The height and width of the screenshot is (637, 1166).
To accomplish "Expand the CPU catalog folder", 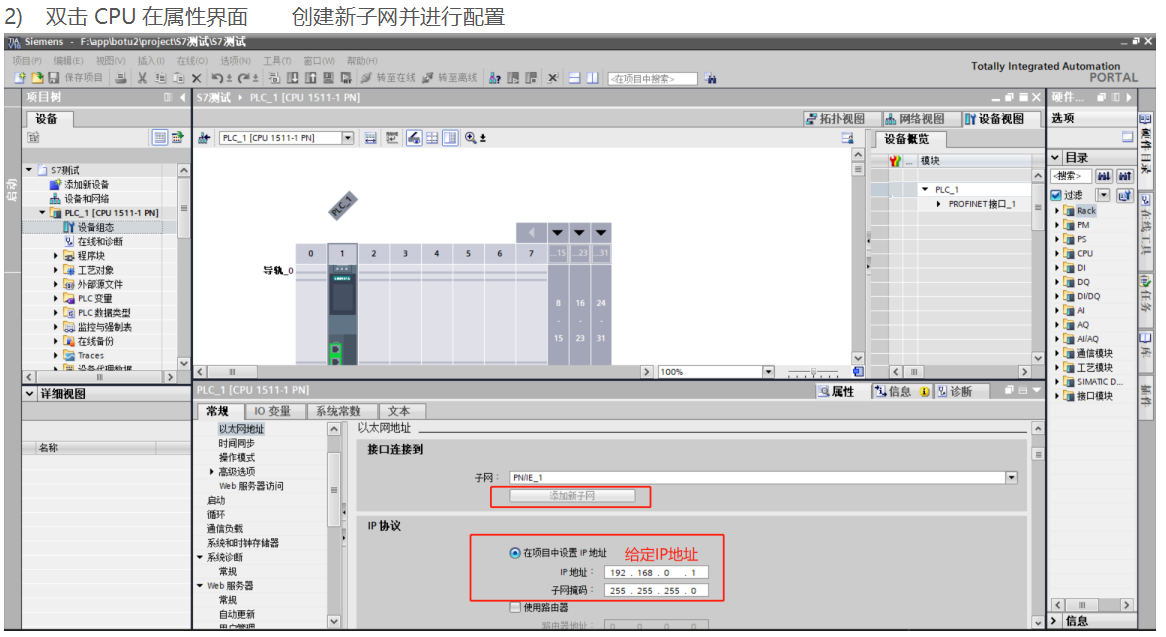I will click(x=1057, y=253).
